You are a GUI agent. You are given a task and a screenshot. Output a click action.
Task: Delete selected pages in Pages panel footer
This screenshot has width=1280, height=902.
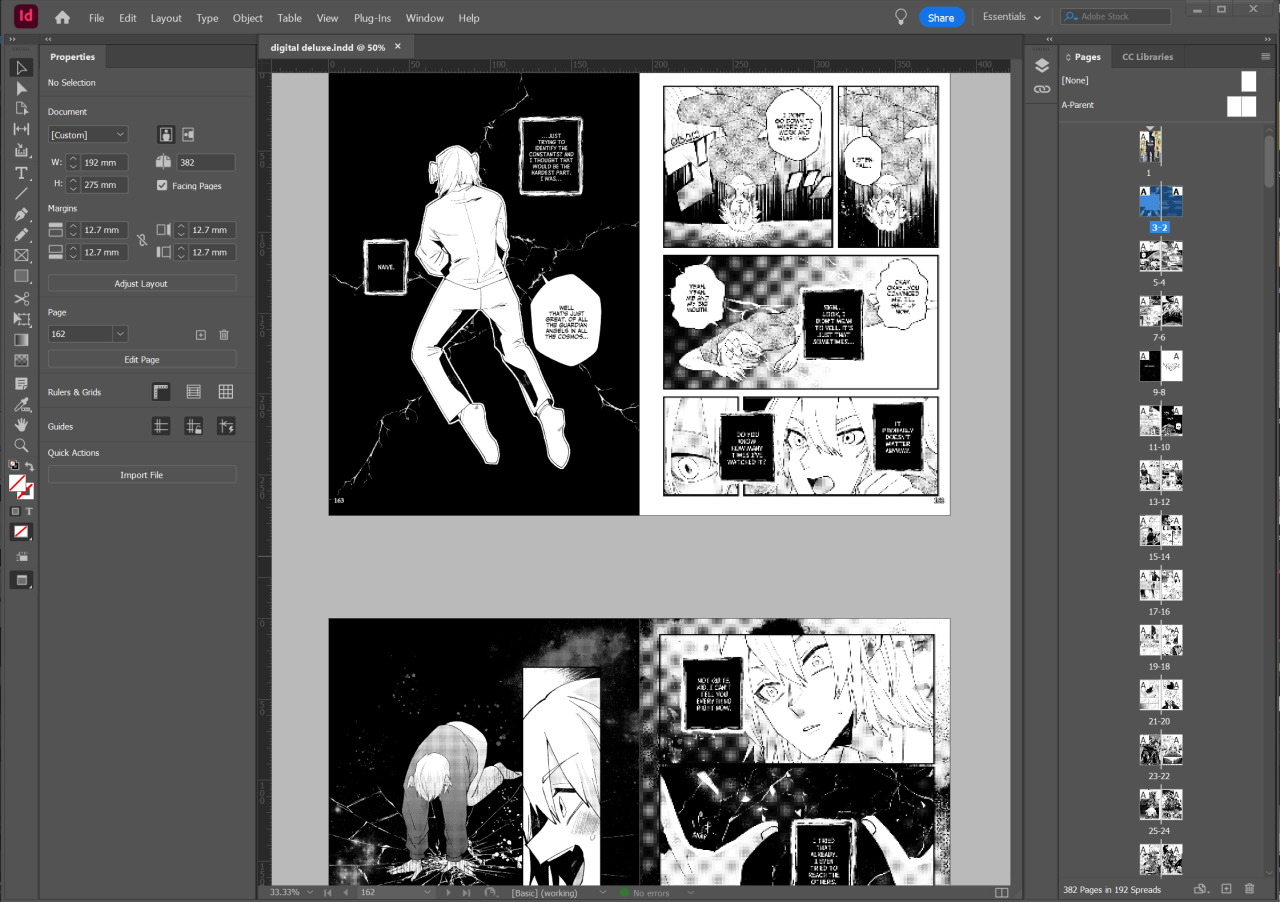coord(1249,888)
